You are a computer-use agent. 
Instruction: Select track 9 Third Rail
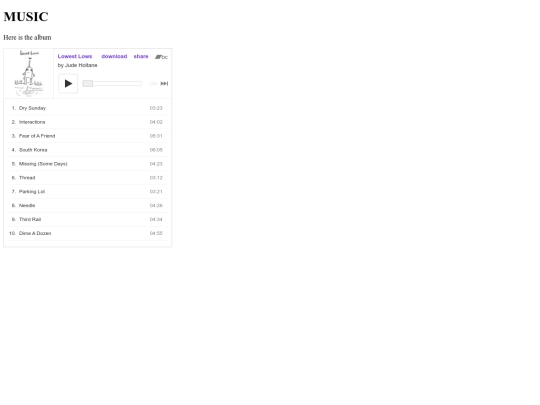pos(88,219)
